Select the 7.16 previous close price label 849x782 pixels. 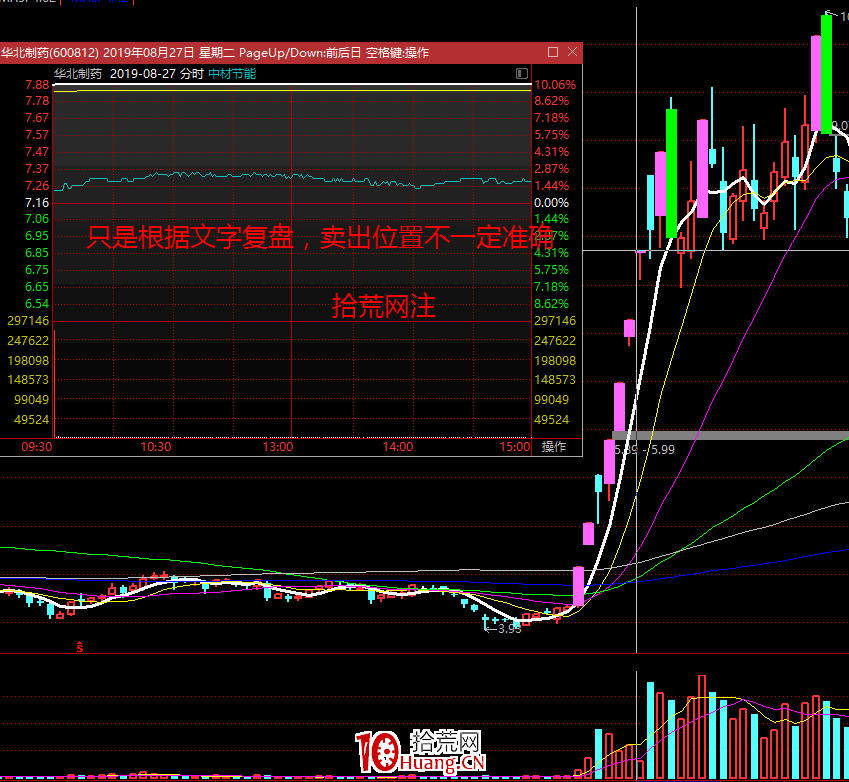[x=37, y=203]
